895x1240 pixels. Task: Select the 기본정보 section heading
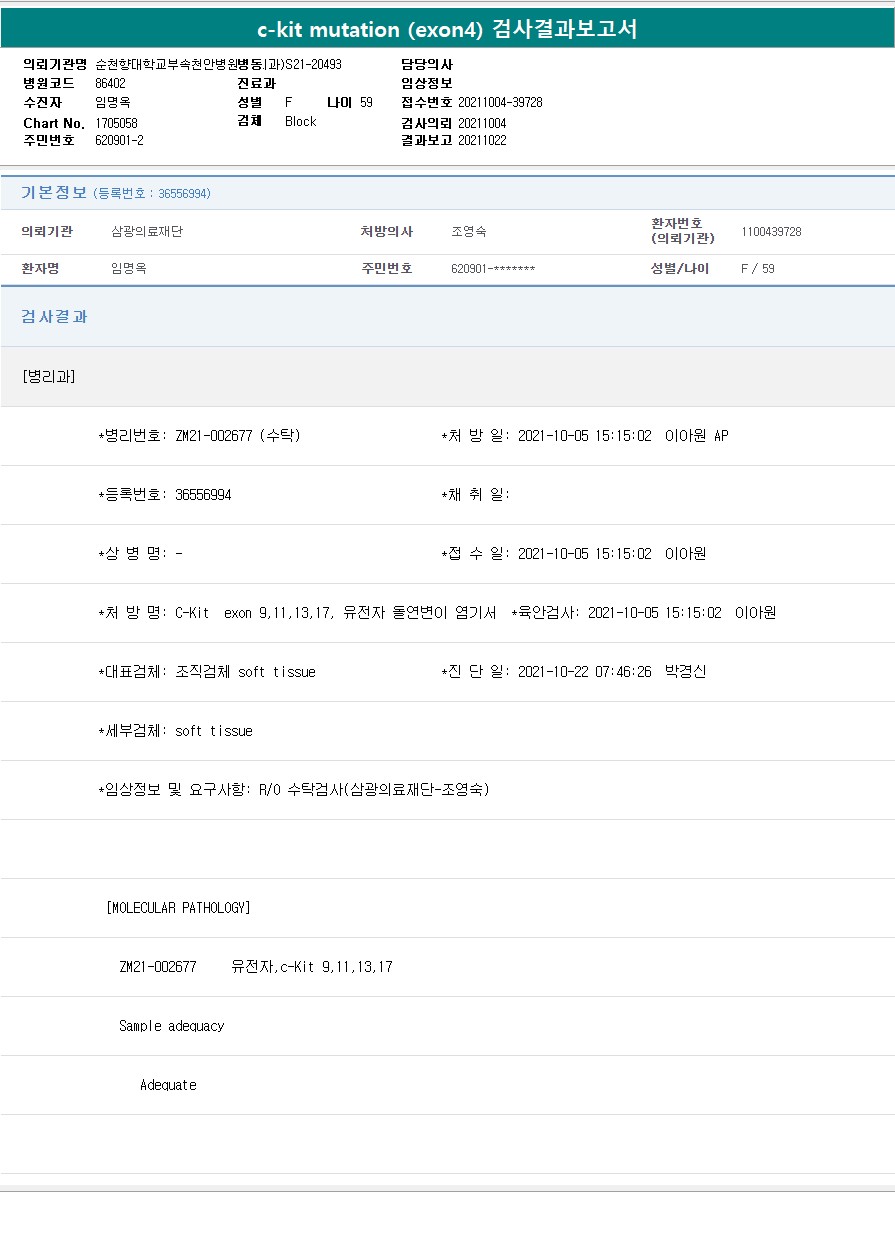pos(54,193)
